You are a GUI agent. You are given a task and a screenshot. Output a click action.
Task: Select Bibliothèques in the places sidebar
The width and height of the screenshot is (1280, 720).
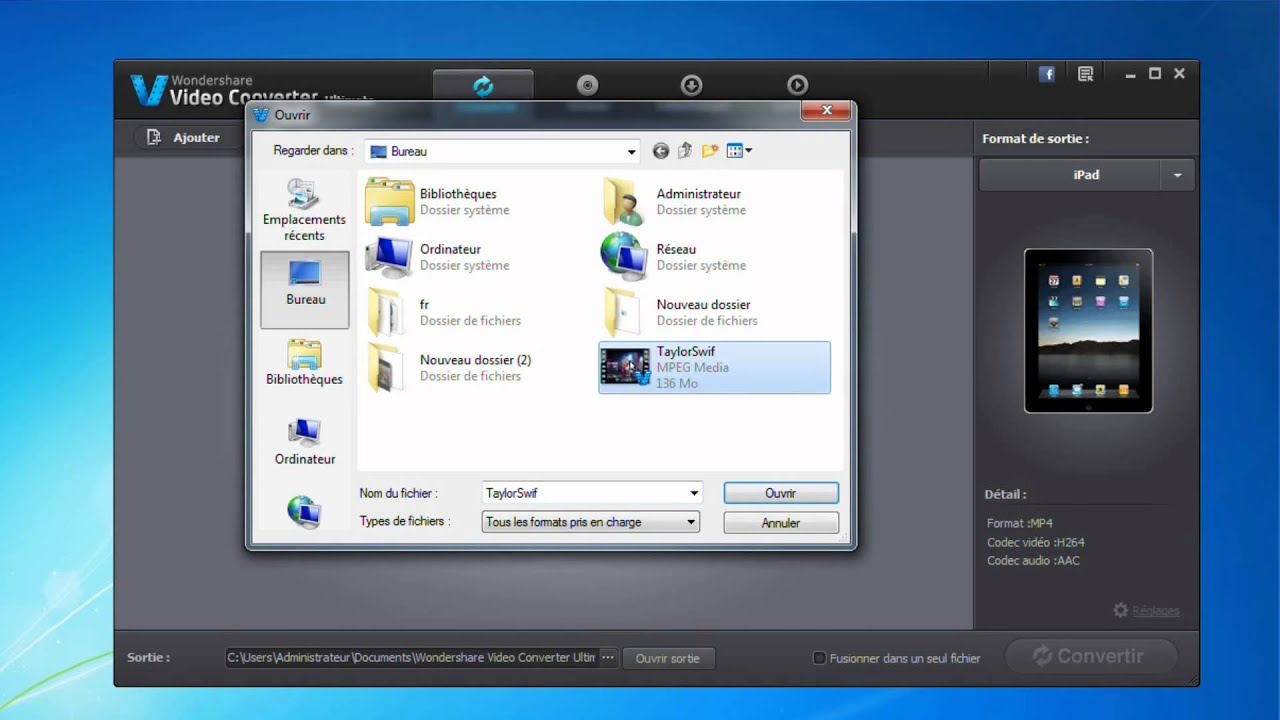coord(304,362)
